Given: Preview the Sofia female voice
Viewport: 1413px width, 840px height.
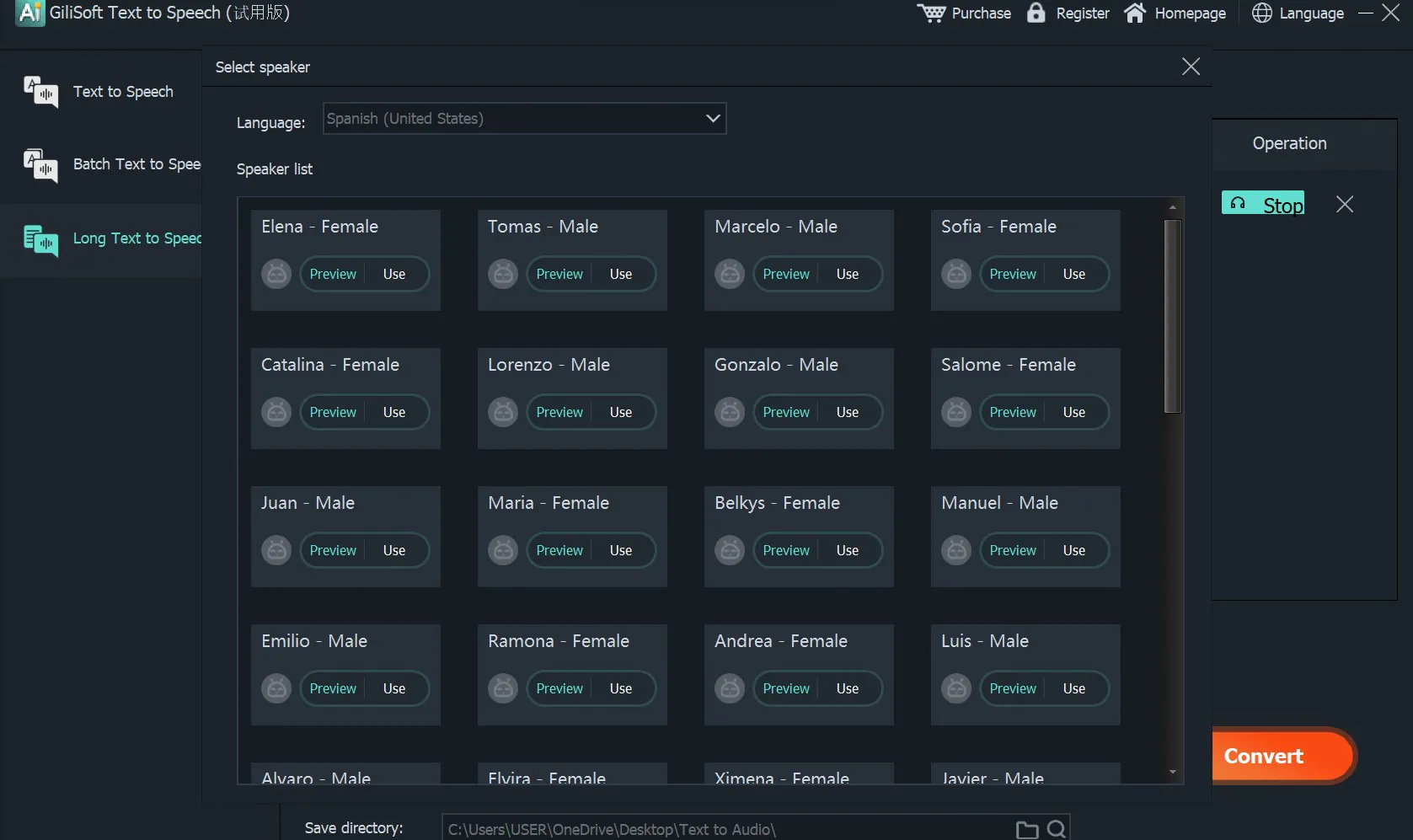Looking at the screenshot, I should (x=1013, y=274).
